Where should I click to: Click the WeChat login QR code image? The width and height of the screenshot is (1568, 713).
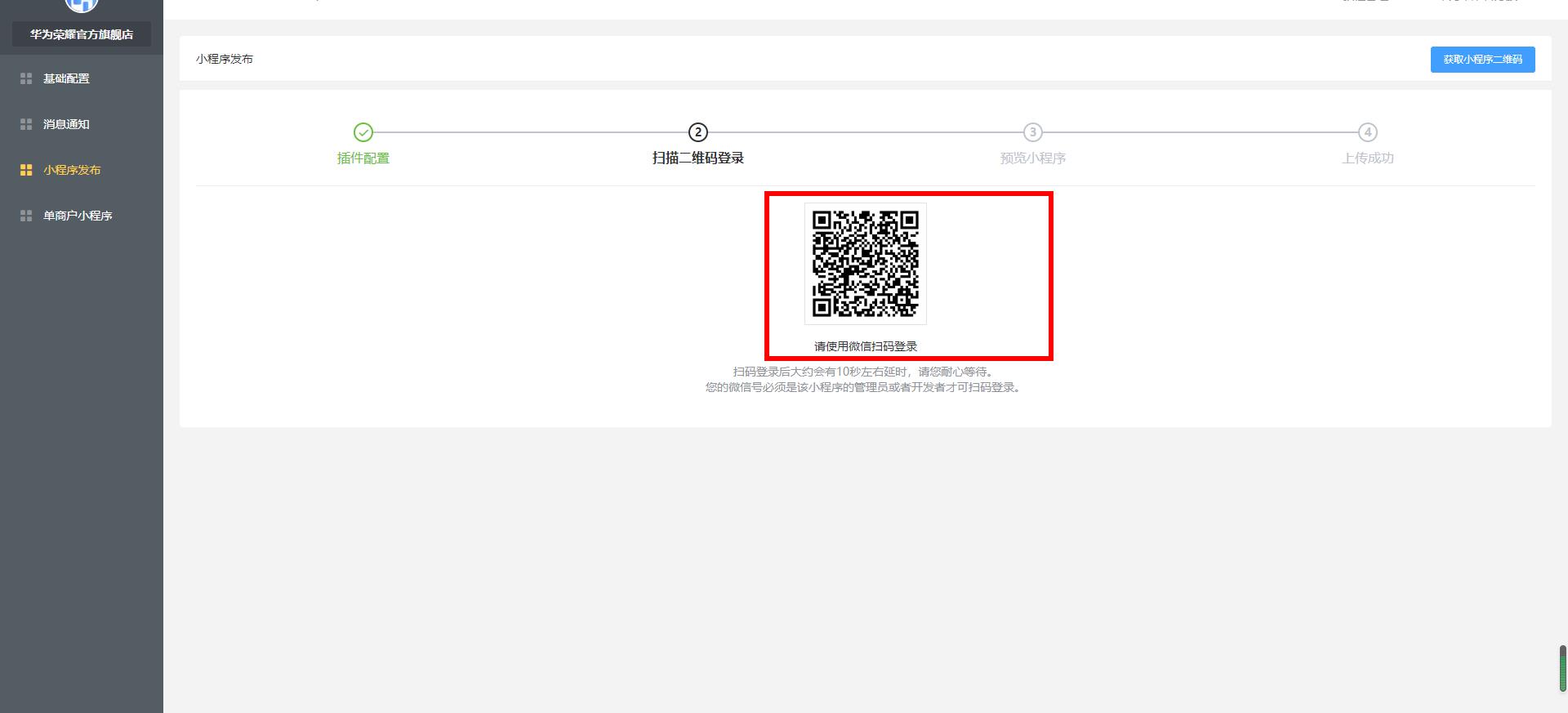tap(866, 264)
